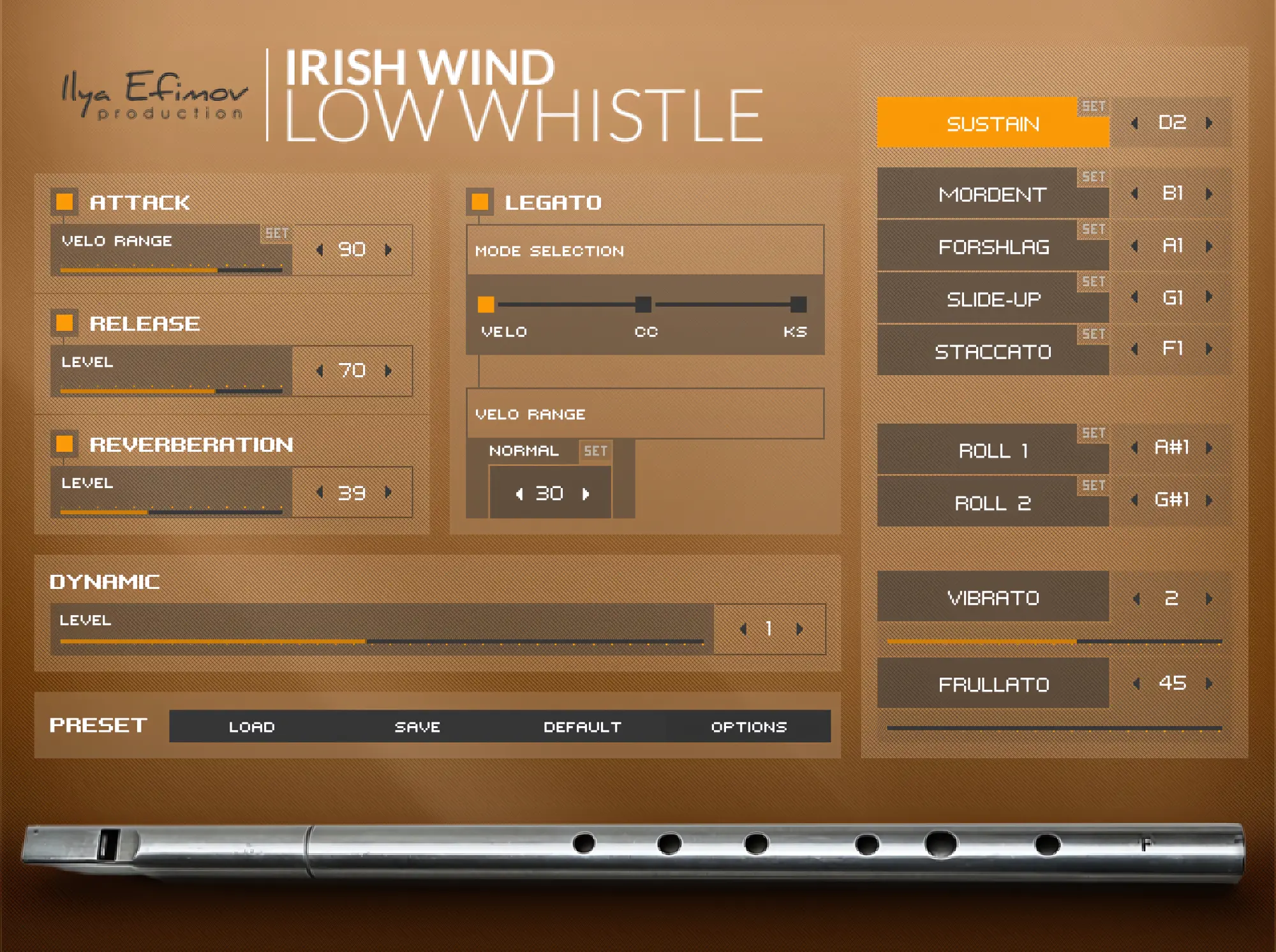
Task: Click left arrow beside Frullato value 45
Action: 1136,684
